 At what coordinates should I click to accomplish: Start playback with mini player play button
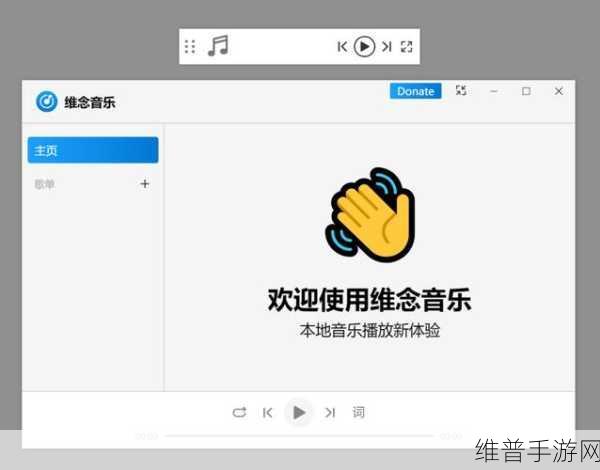[364, 46]
